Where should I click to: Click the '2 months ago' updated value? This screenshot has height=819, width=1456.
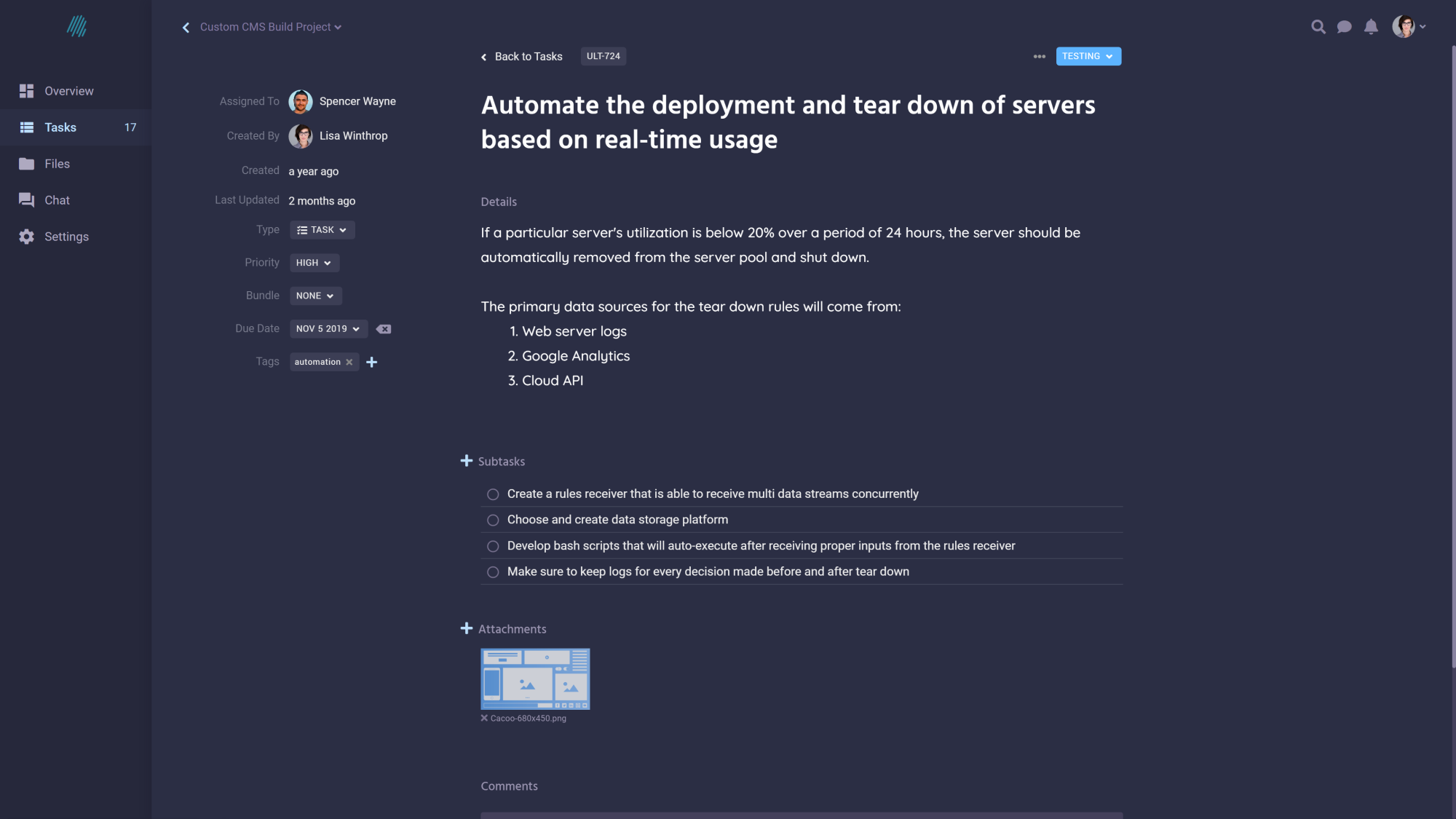click(x=322, y=201)
